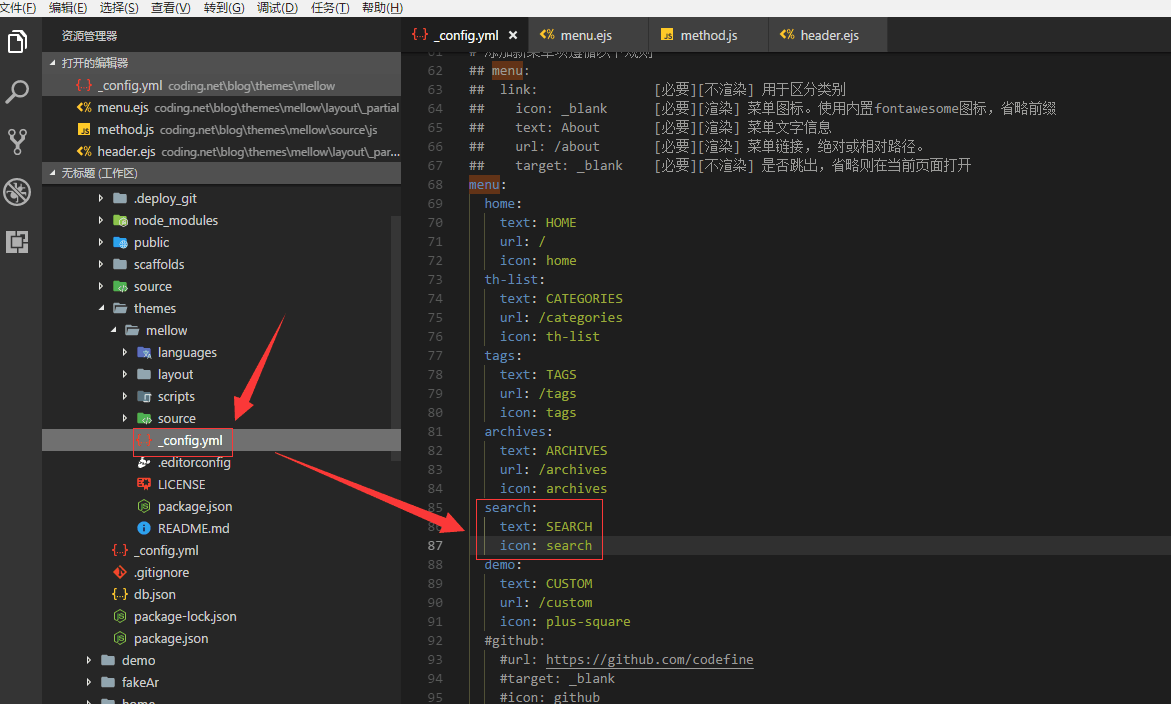The height and width of the screenshot is (704, 1171).
Task: Switch to the menu.ejs tab
Action: coord(585,35)
